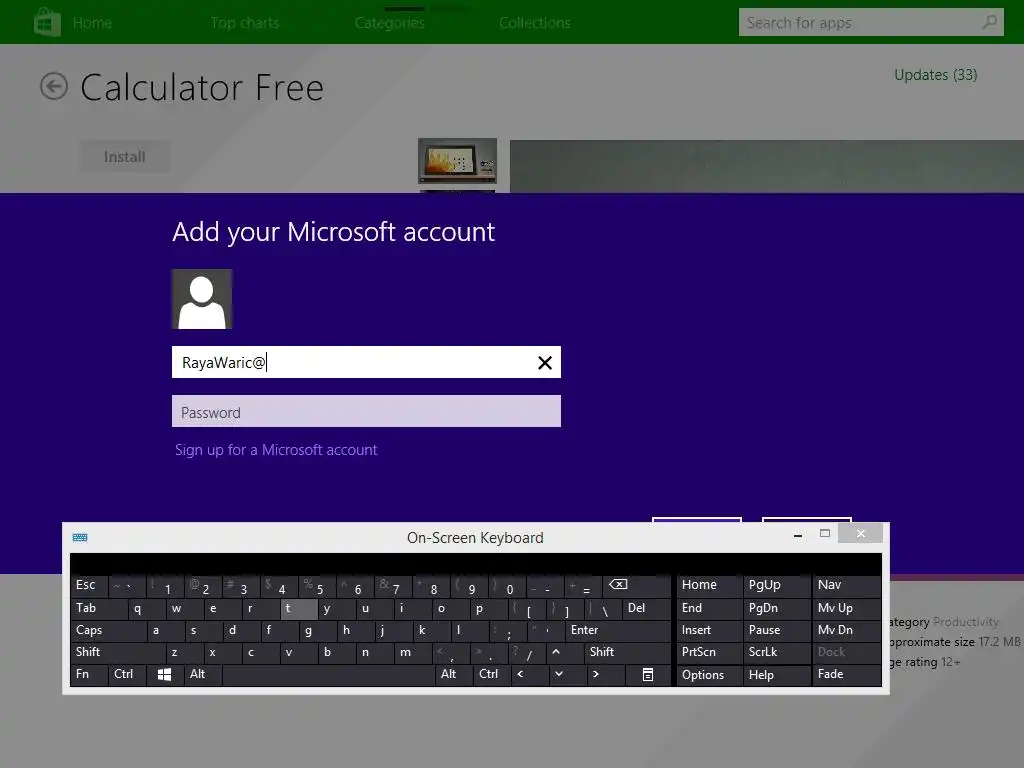Toggle the Fn key
Image resolution: width=1024 pixels, height=768 pixels.
point(89,674)
